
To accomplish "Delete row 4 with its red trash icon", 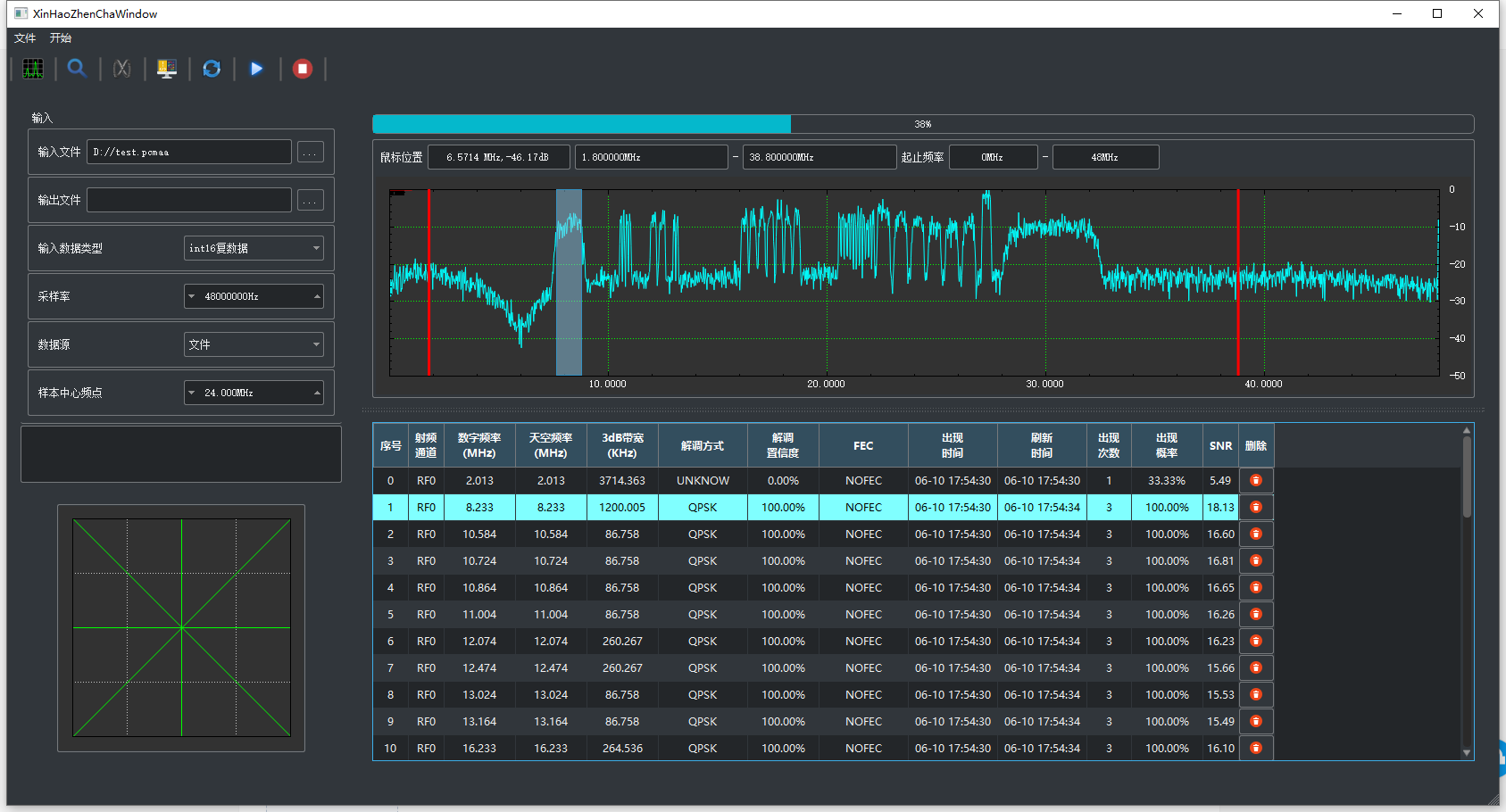I will (x=1256, y=587).
